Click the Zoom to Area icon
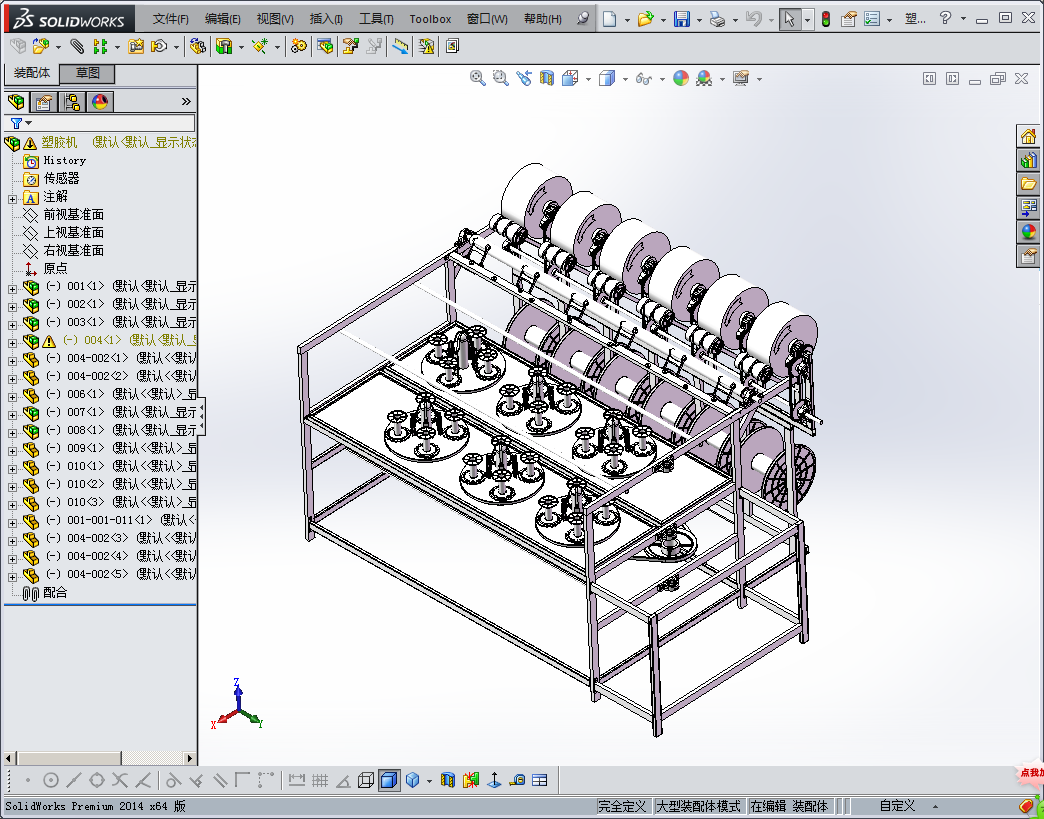This screenshot has height=819, width=1044. (501, 78)
